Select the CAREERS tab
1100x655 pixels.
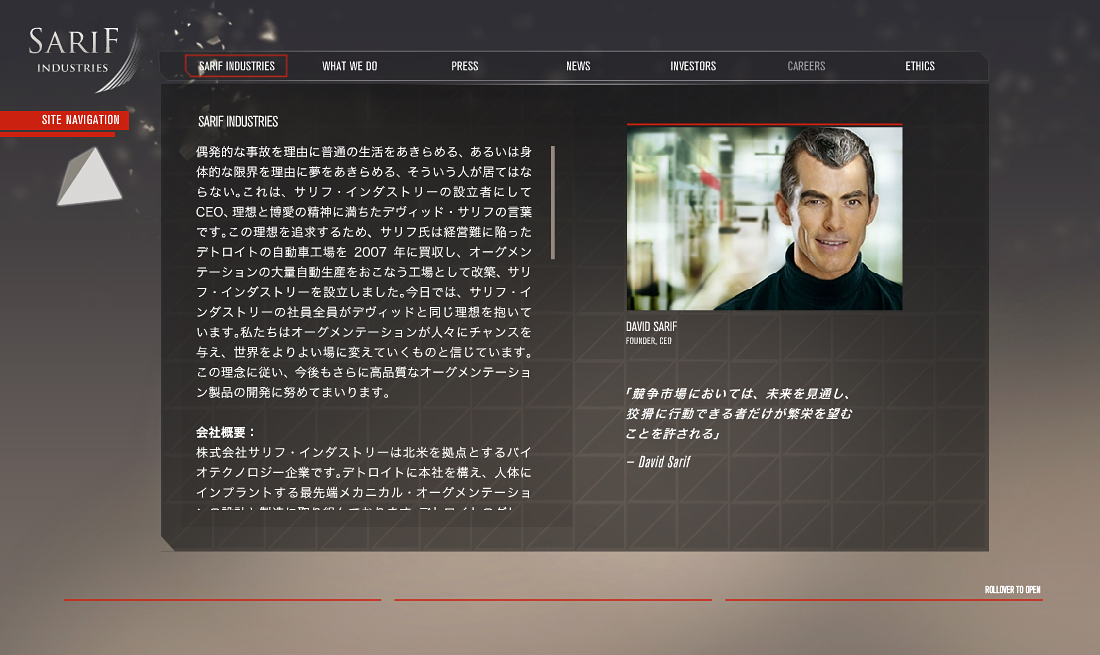click(x=806, y=66)
